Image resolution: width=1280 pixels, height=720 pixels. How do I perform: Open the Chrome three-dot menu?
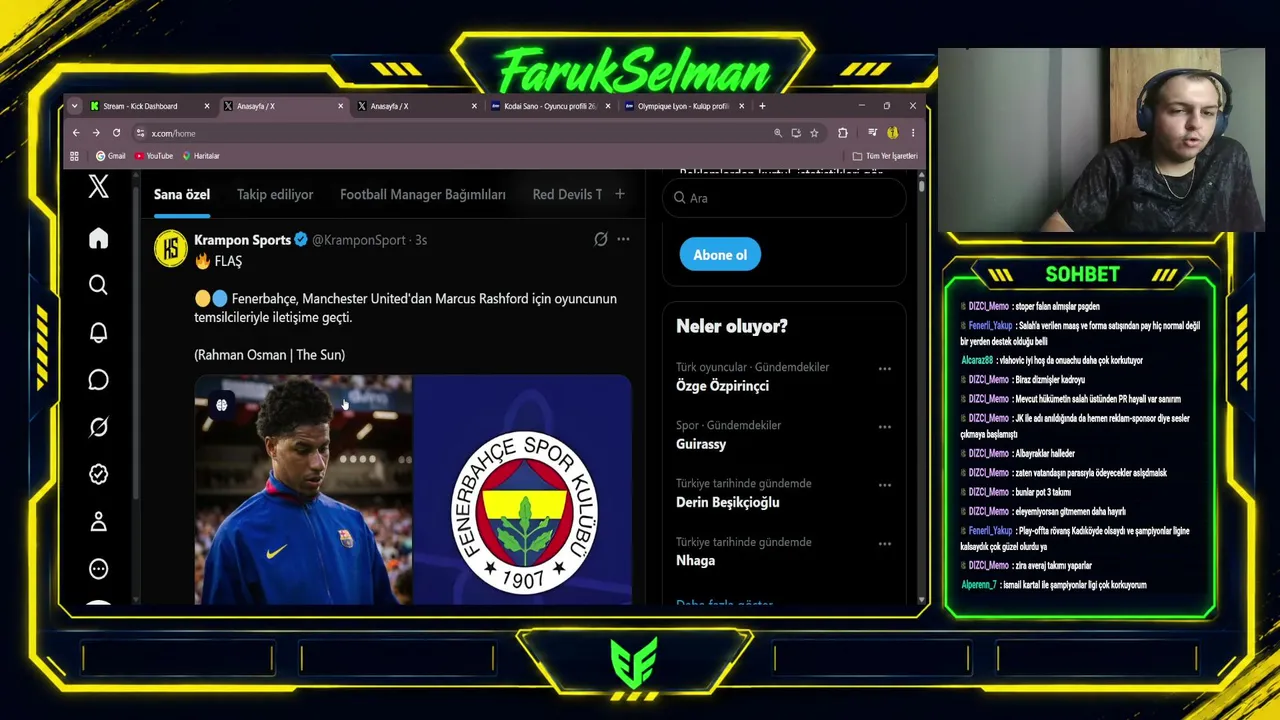912,133
